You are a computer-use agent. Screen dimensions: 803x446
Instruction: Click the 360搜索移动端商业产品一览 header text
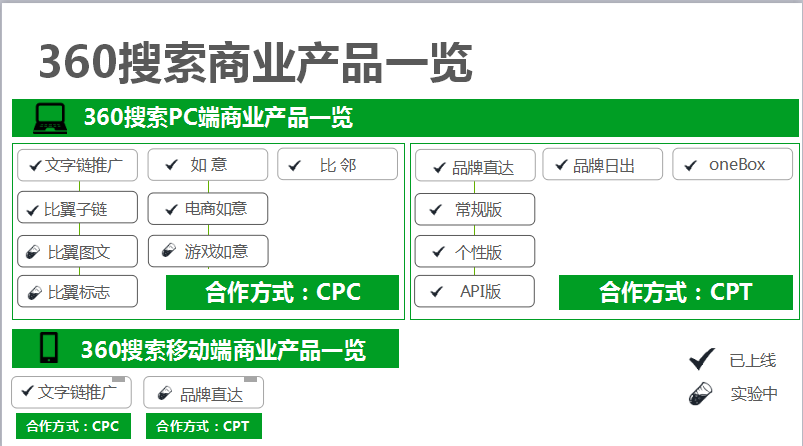point(223,350)
